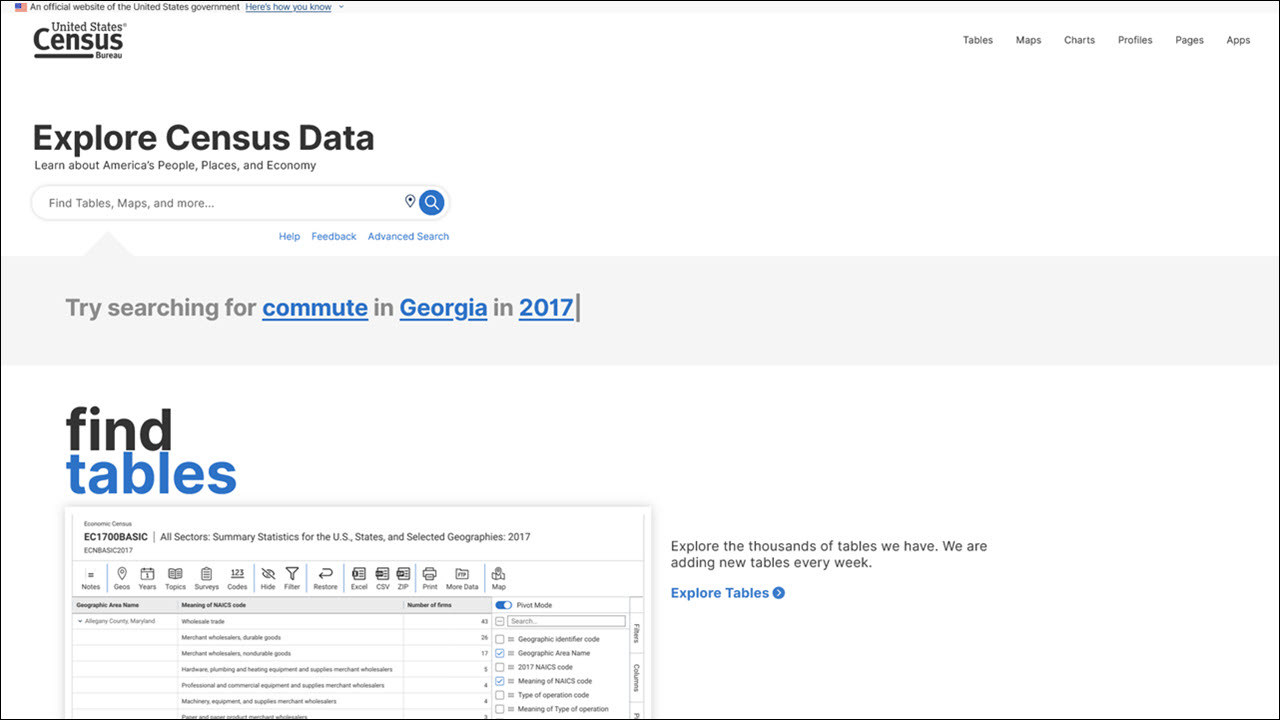Click the "Here's how you know" link
The image size is (1280, 720).
pyautogui.click(x=288, y=7)
